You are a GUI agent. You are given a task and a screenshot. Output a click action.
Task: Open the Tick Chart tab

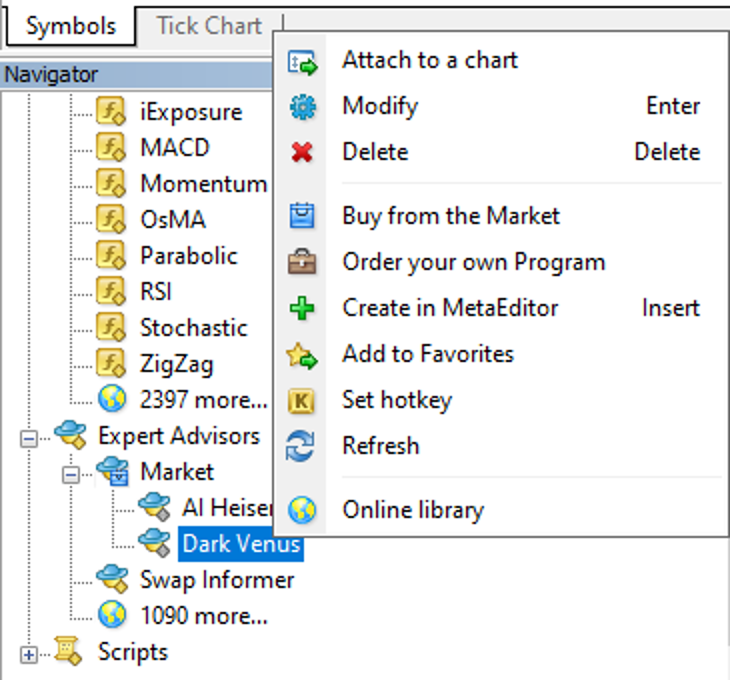pos(209,26)
